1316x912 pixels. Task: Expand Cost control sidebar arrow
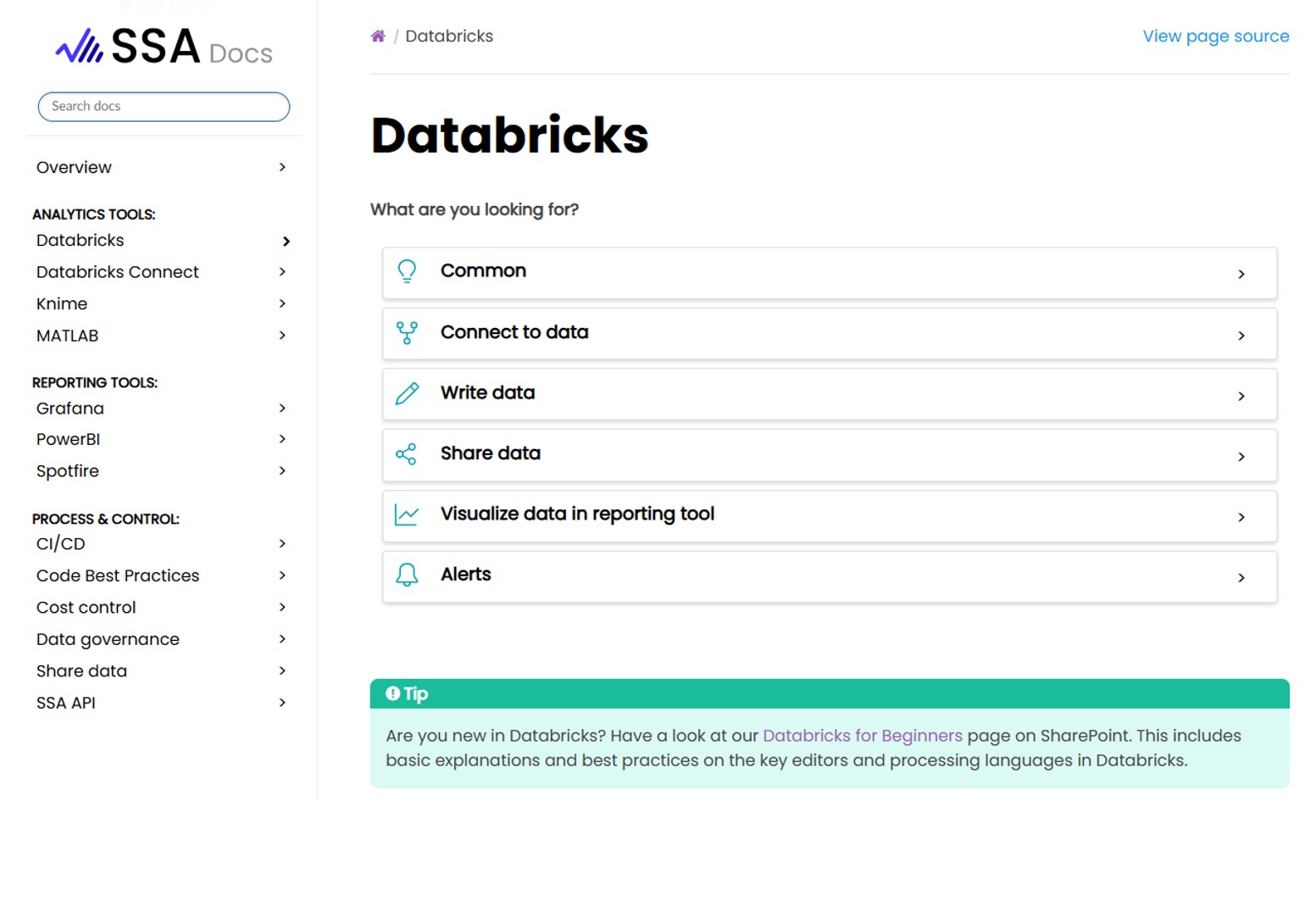tap(282, 608)
